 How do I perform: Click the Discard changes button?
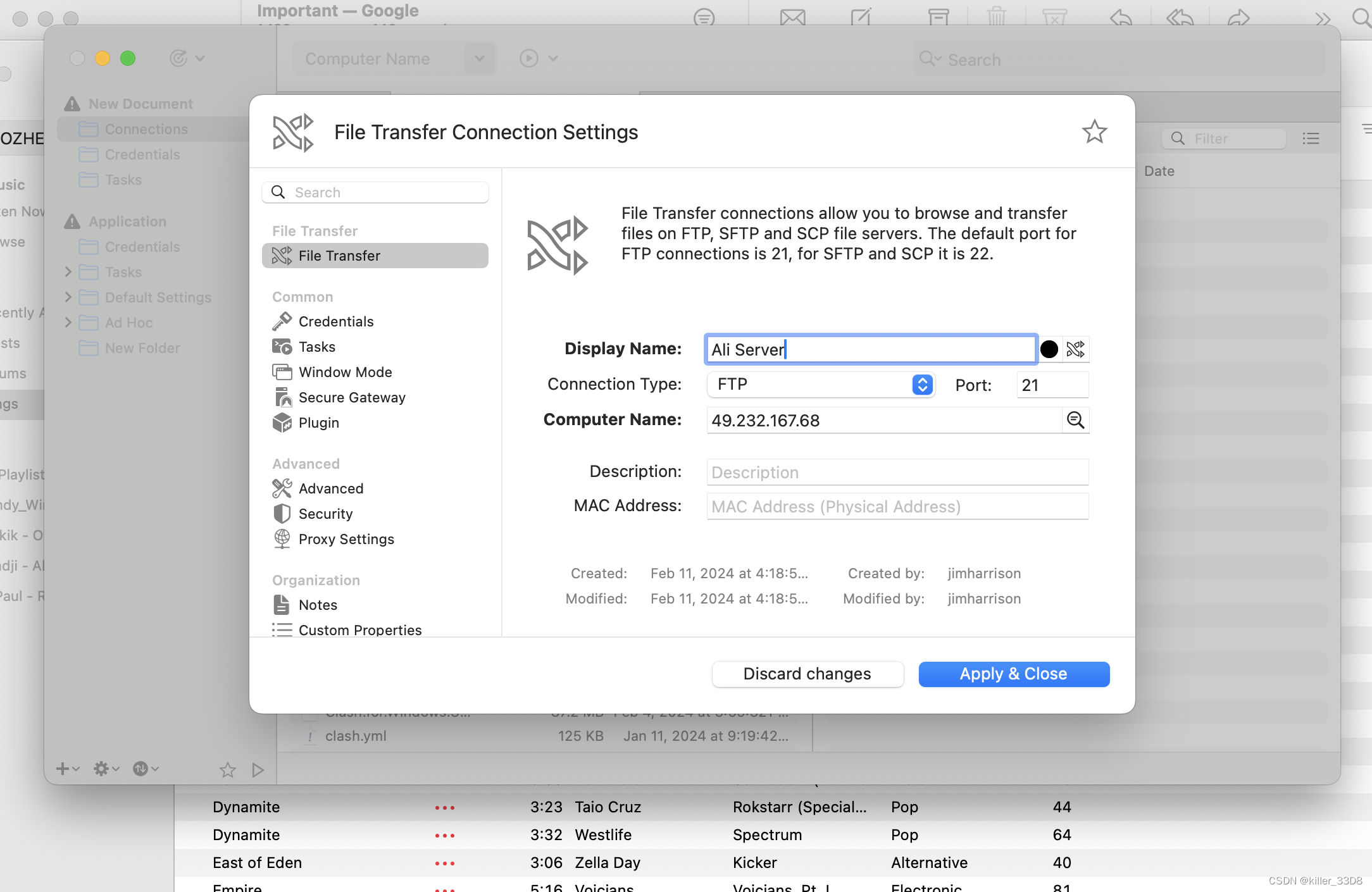point(807,674)
